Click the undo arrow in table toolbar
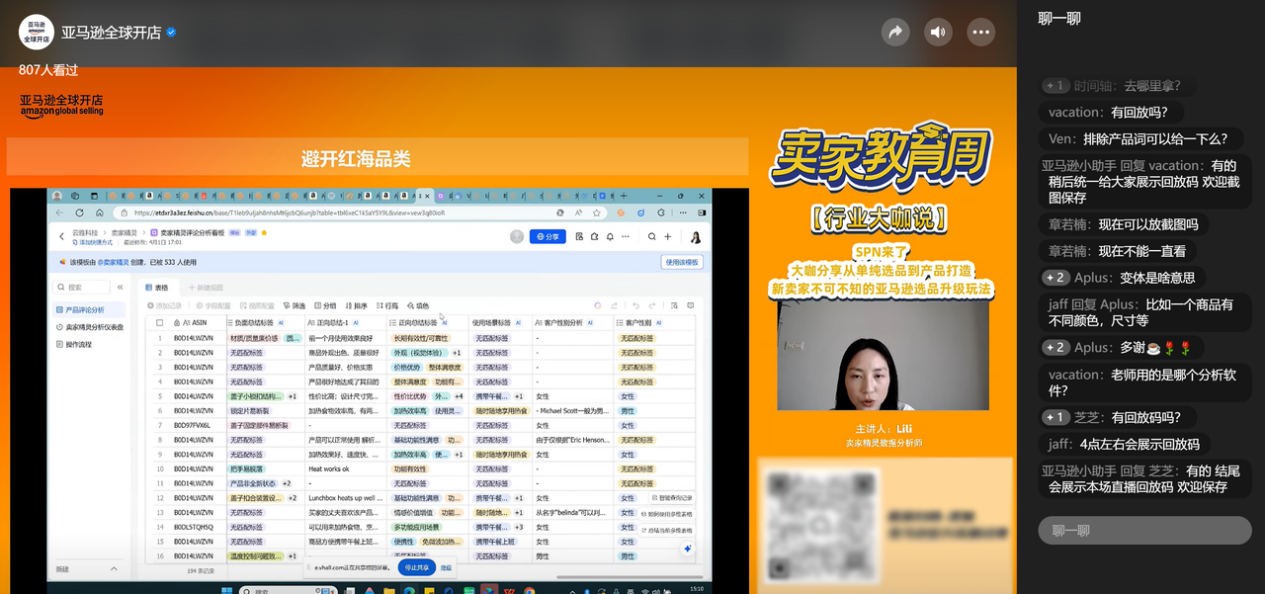1265x594 pixels. pos(635,306)
